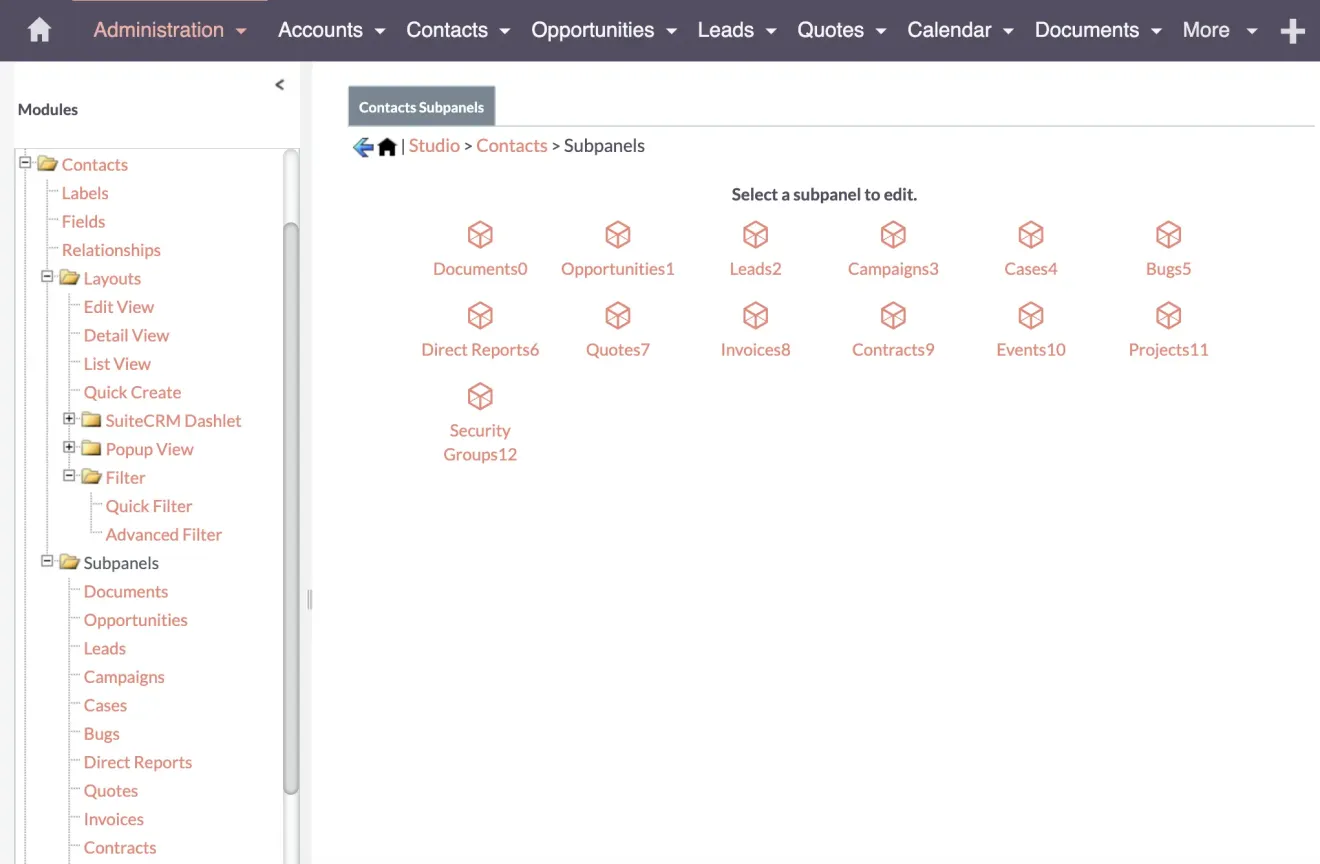Image resolution: width=1320 pixels, height=864 pixels.
Task: Select the Direct Reports6 subpanel icon
Action: (x=480, y=326)
